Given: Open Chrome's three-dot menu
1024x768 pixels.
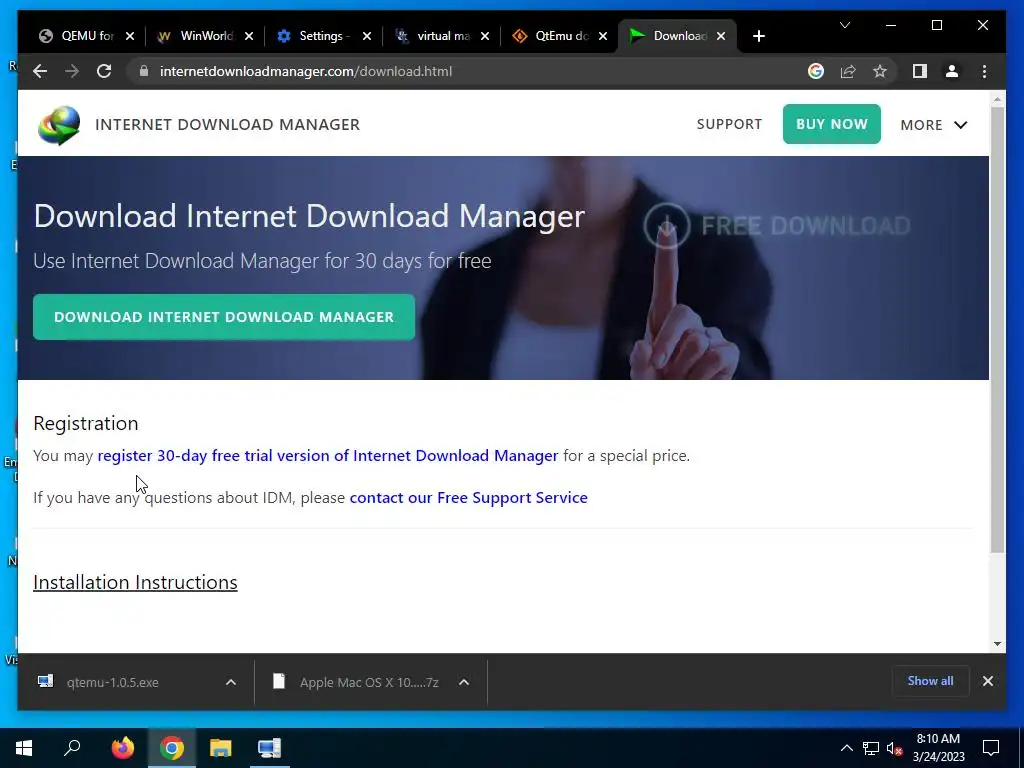Looking at the screenshot, I should tap(984, 71).
